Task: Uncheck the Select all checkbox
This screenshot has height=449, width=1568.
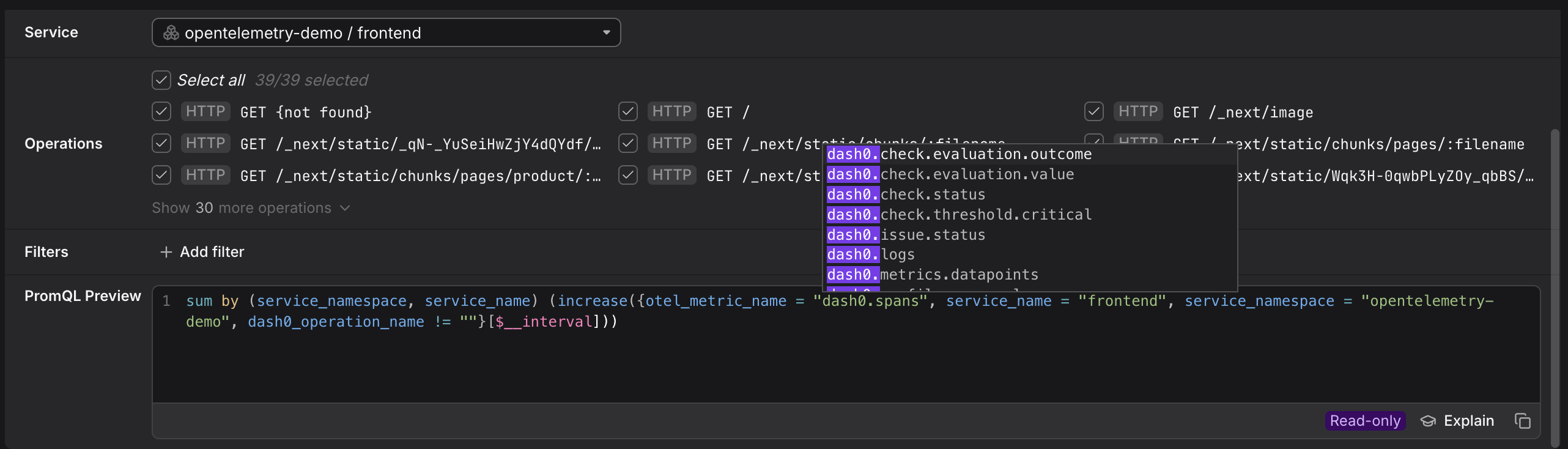Action: coord(161,80)
